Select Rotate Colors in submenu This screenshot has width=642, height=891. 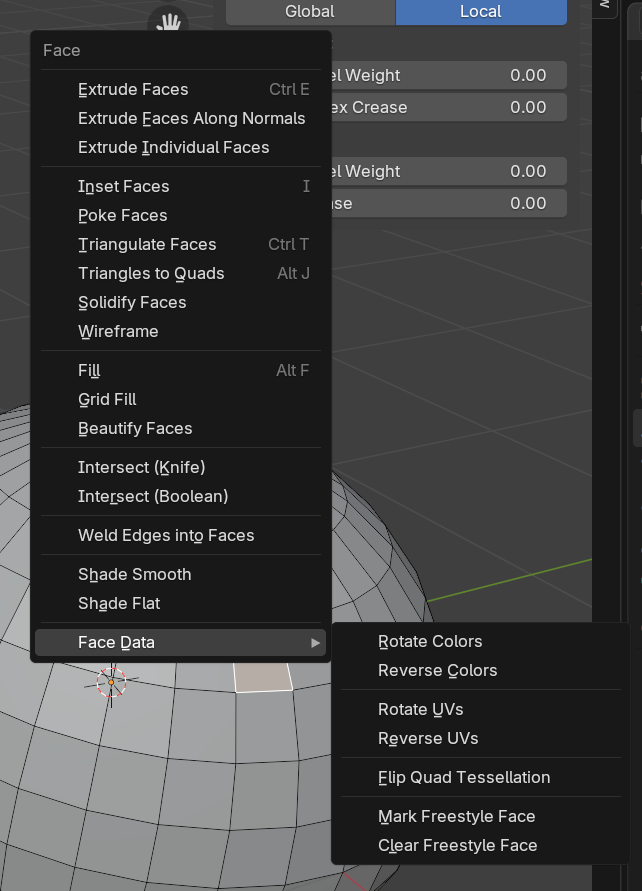(x=481, y=642)
